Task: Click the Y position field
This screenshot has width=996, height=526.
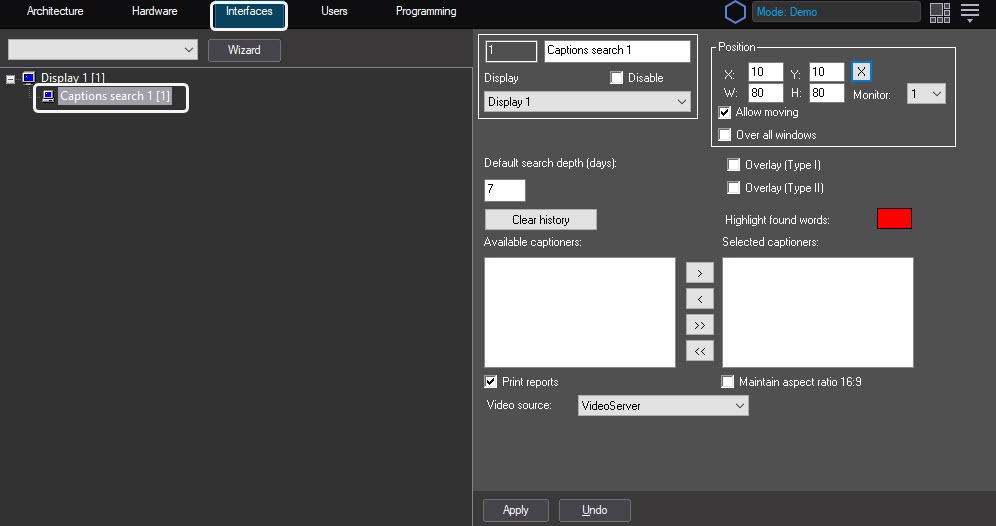Action: pyautogui.click(x=827, y=72)
